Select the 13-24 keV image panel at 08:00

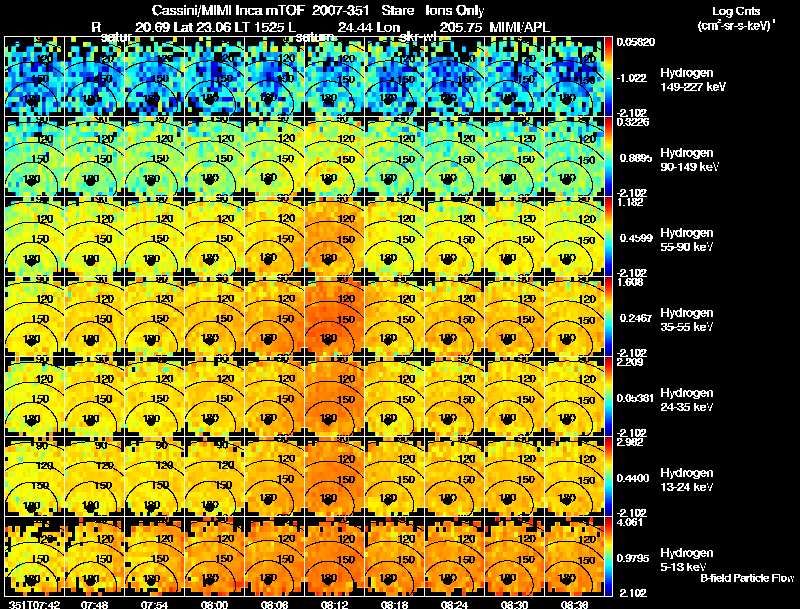coord(215,477)
